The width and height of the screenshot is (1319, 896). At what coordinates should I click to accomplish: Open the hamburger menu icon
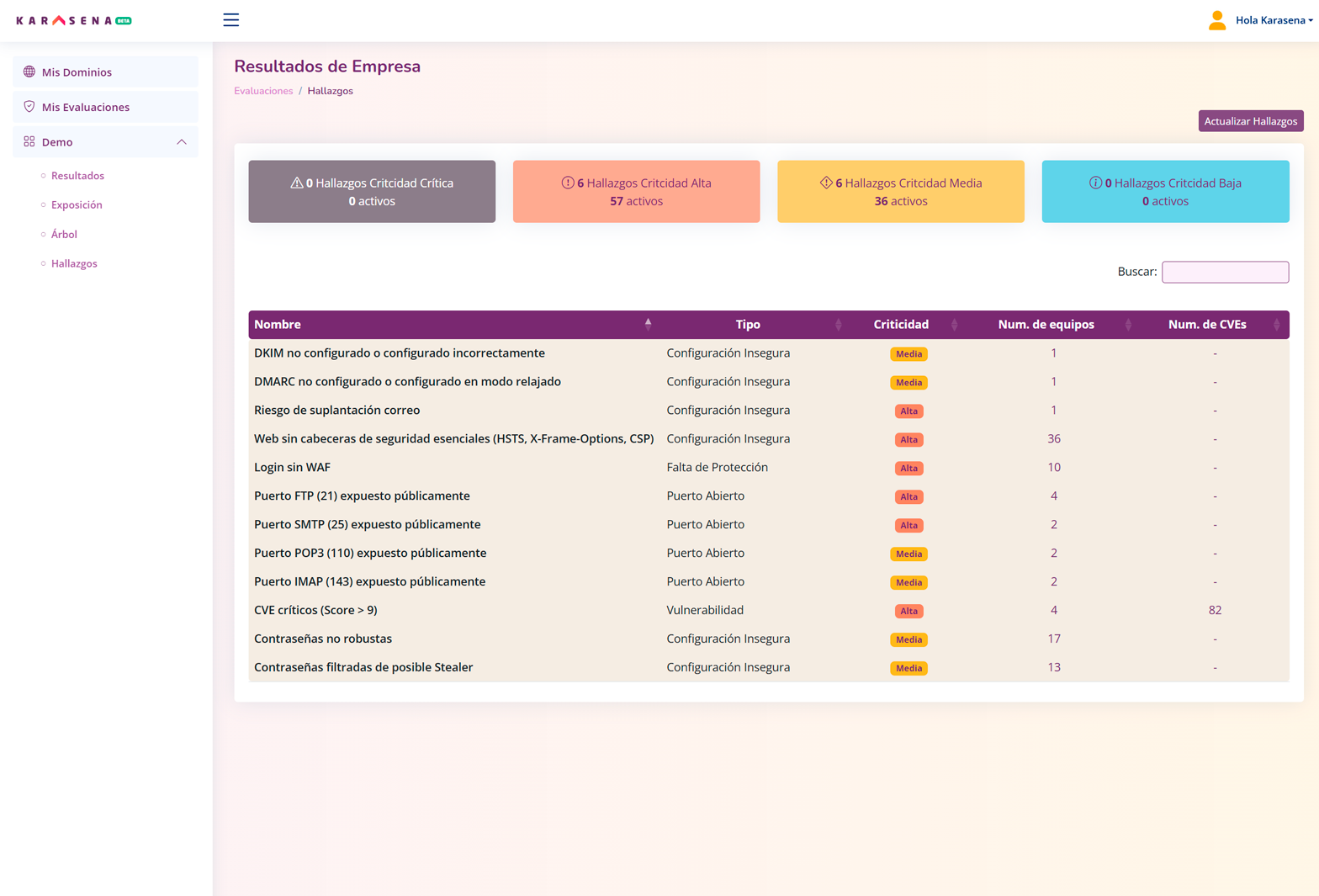click(230, 20)
